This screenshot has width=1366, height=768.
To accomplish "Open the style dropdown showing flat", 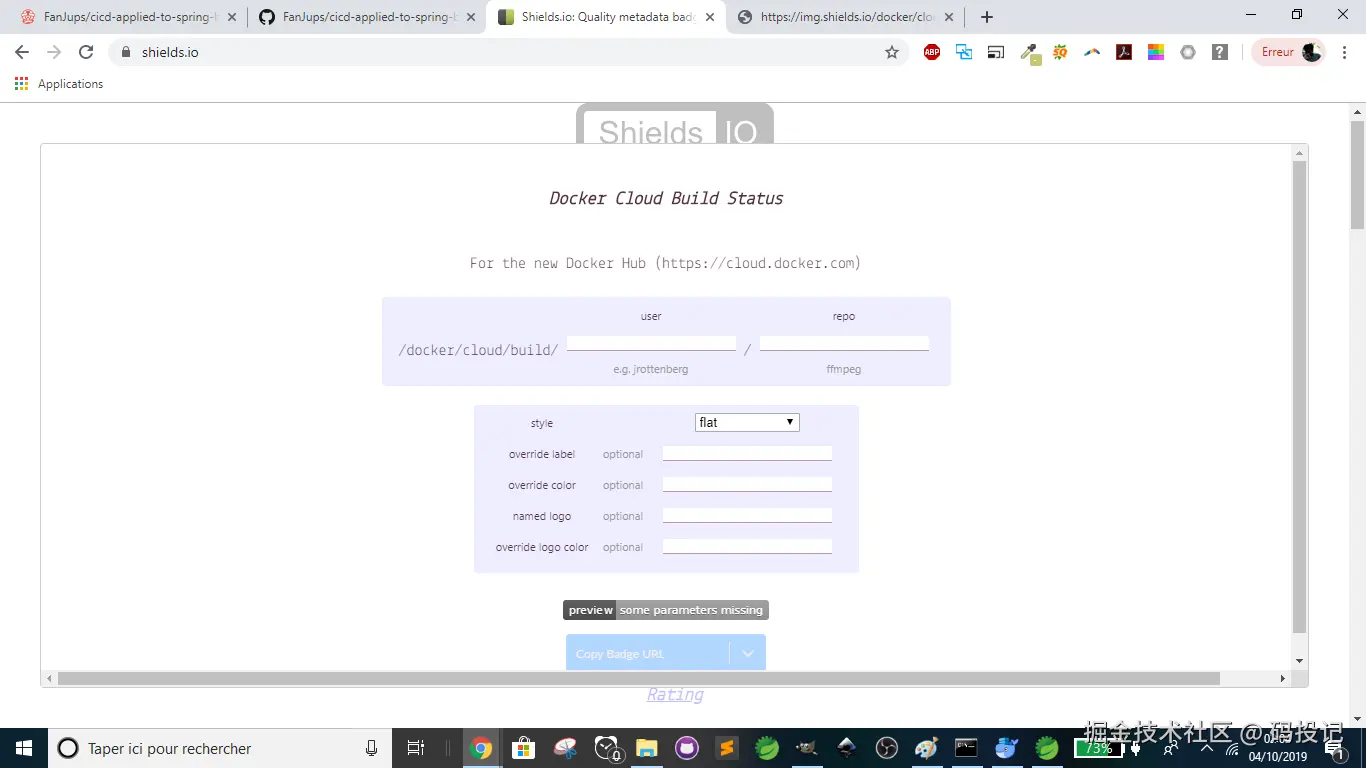I will pos(747,423).
